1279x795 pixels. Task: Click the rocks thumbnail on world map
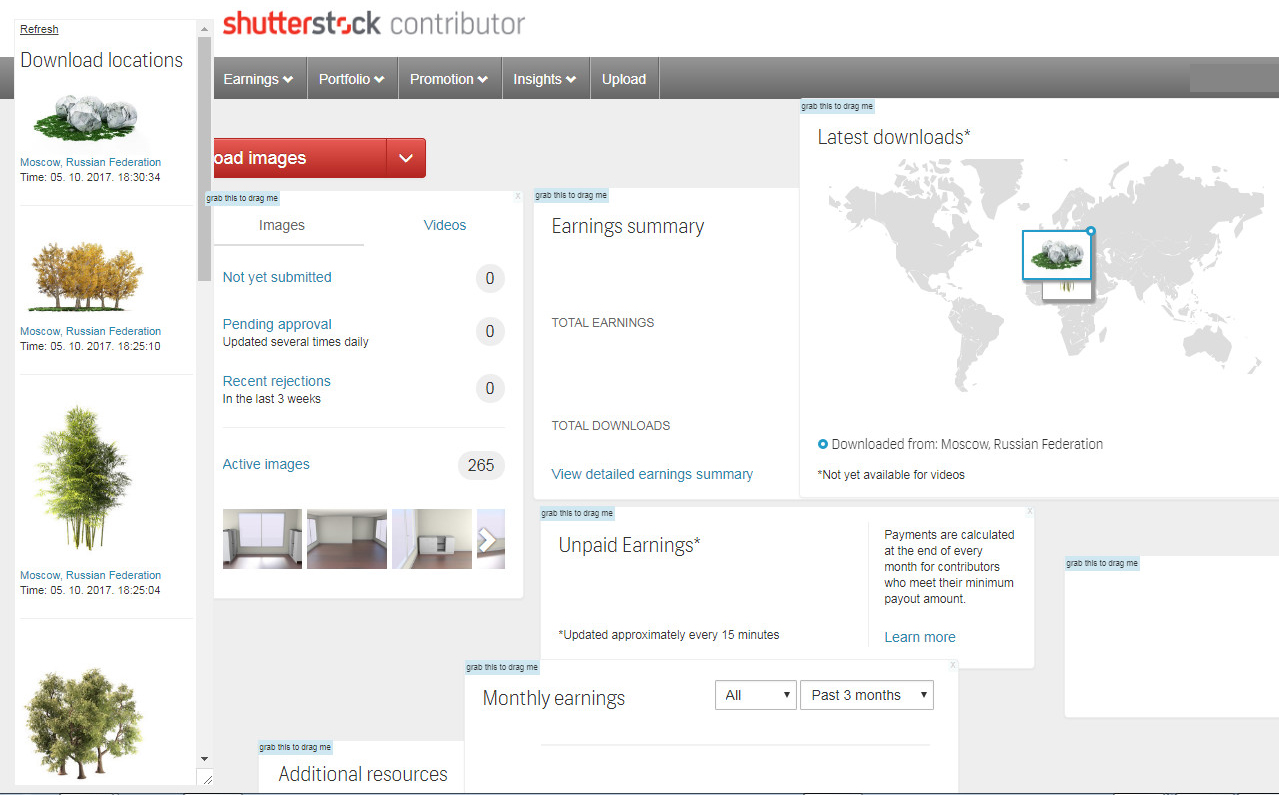[x=1056, y=254]
